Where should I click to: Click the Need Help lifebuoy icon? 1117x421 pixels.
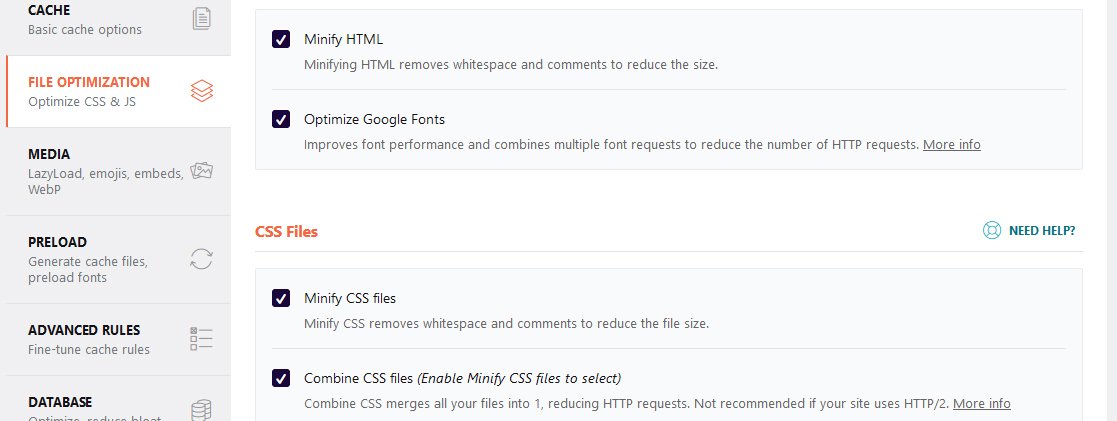point(991,231)
